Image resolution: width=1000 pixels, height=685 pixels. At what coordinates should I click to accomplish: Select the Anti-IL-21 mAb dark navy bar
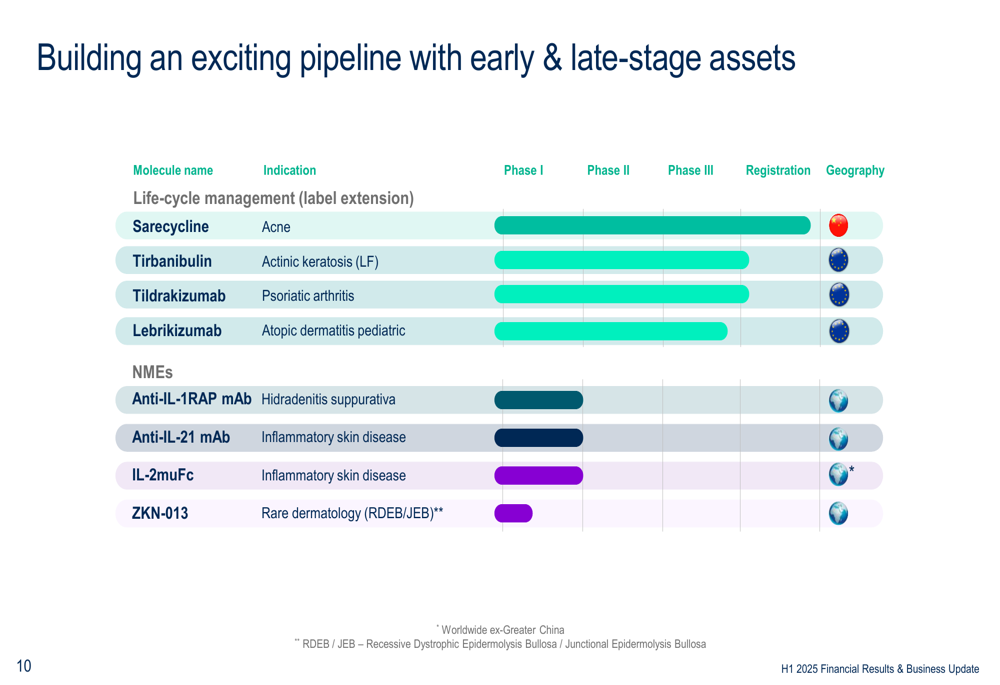538,438
